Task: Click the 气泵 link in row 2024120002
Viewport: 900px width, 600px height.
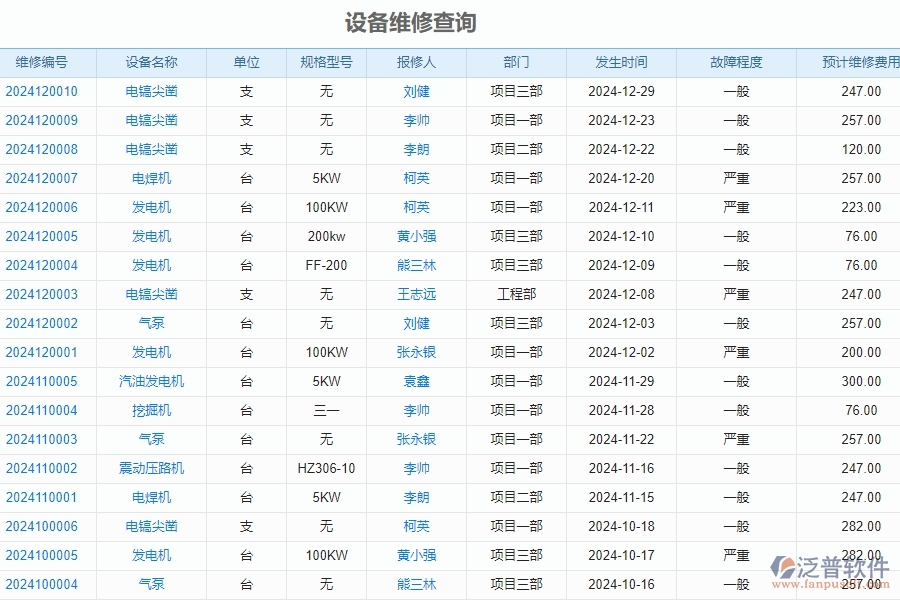Action: pyautogui.click(x=151, y=323)
